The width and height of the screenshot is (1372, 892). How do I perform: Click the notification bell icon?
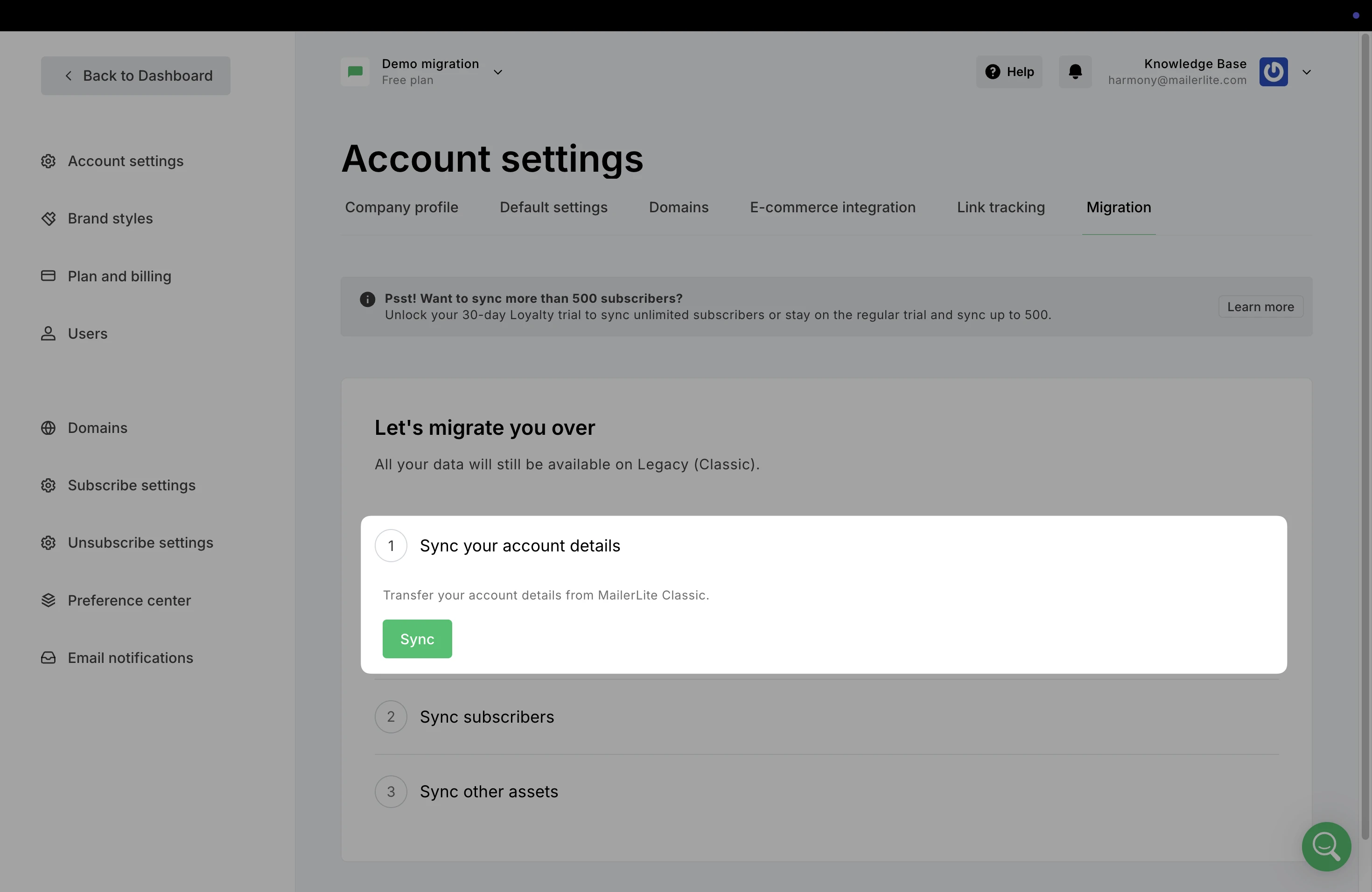coord(1075,72)
